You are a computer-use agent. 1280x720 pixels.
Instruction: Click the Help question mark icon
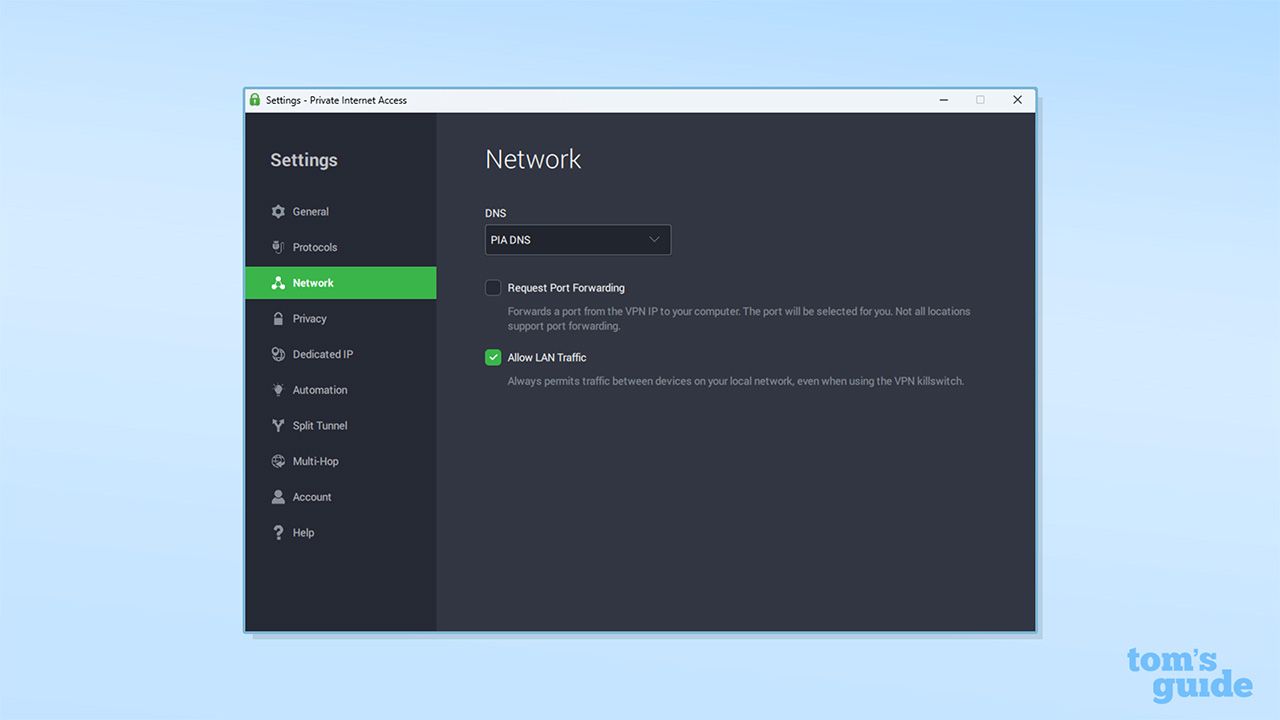click(278, 533)
